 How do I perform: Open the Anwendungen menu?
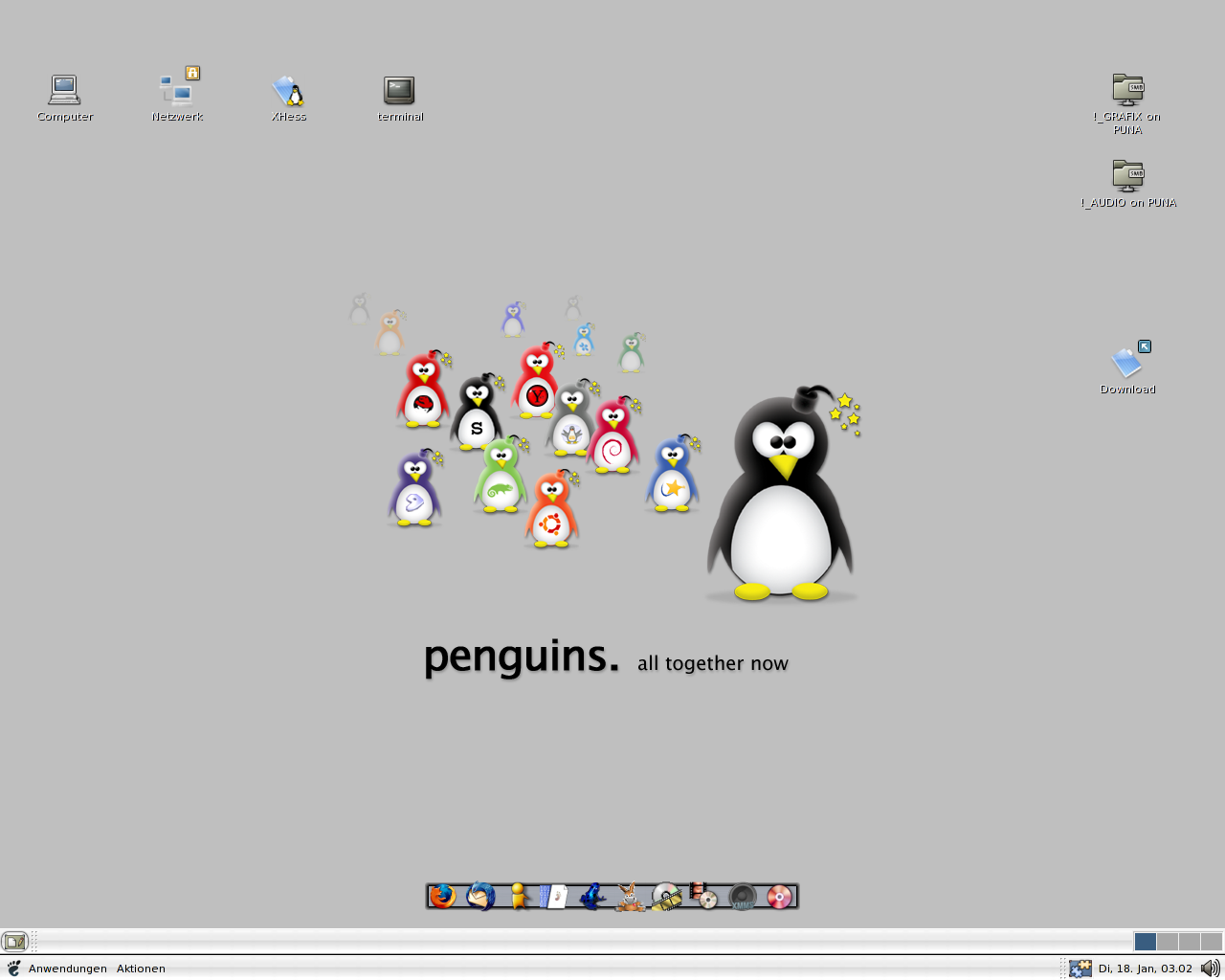[x=68, y=969]
